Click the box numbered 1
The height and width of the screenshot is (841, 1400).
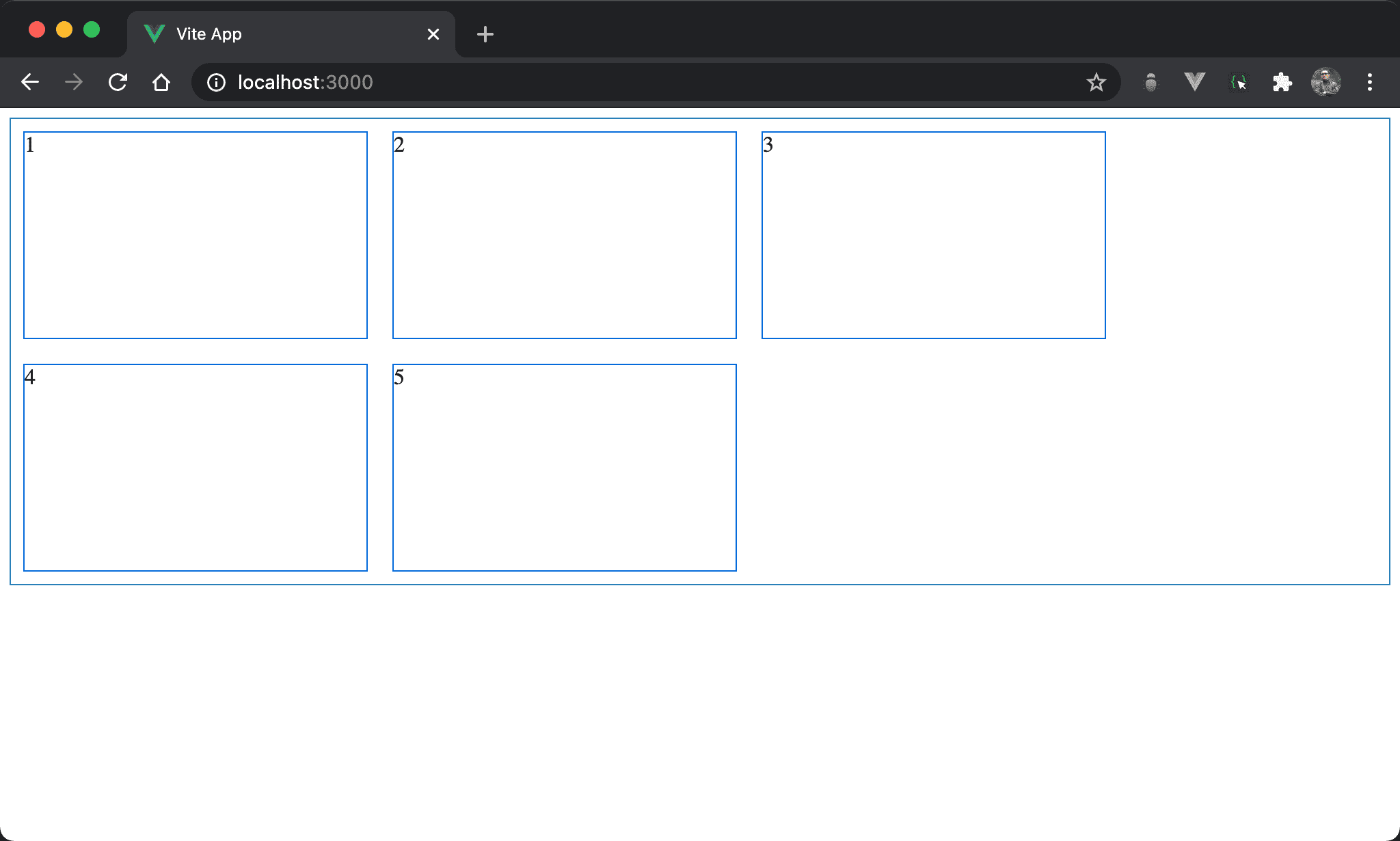pos(196,235)
